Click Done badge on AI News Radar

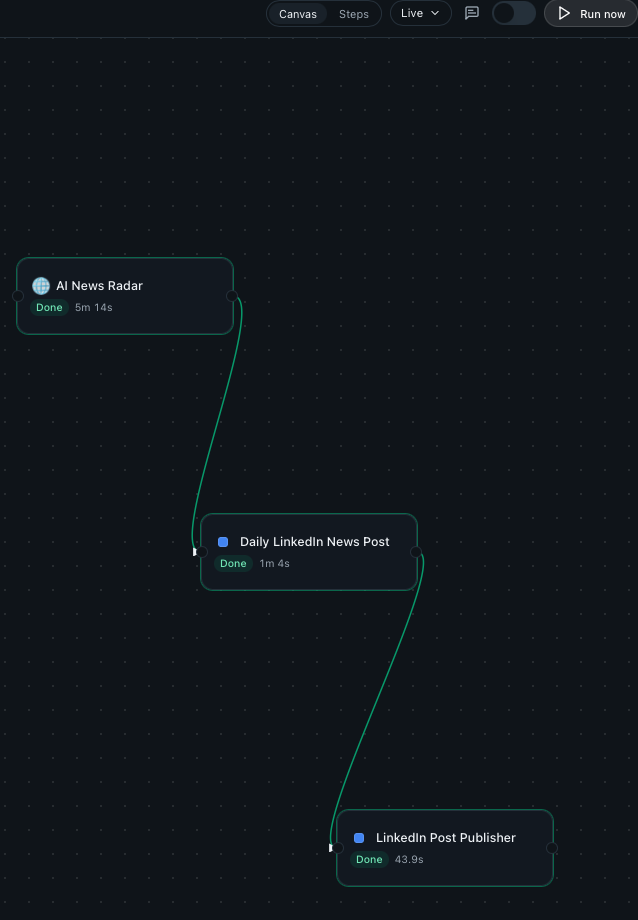click(x=49, y=307)
